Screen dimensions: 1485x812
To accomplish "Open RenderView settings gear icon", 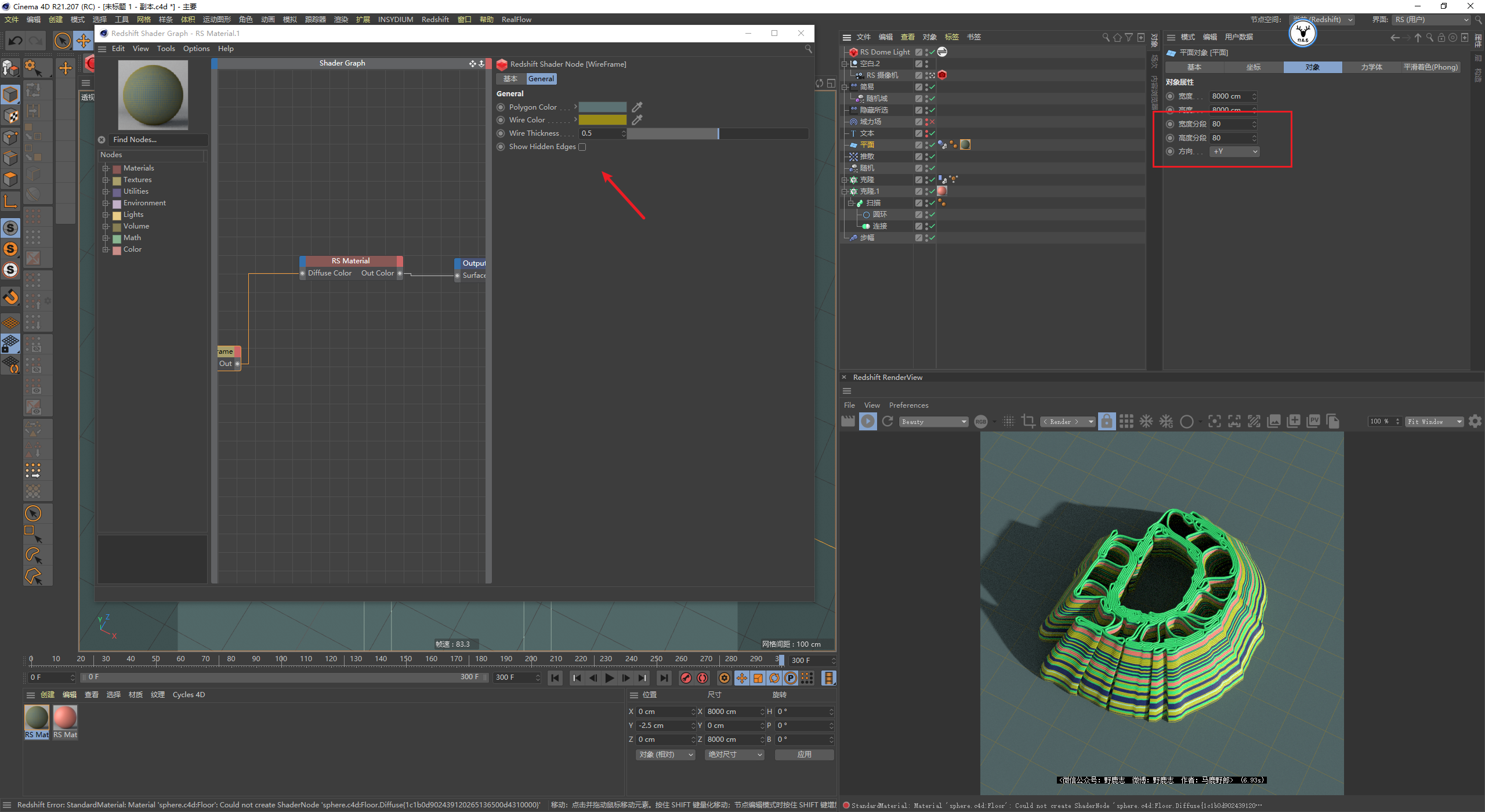I will [x=1475, y=422].
